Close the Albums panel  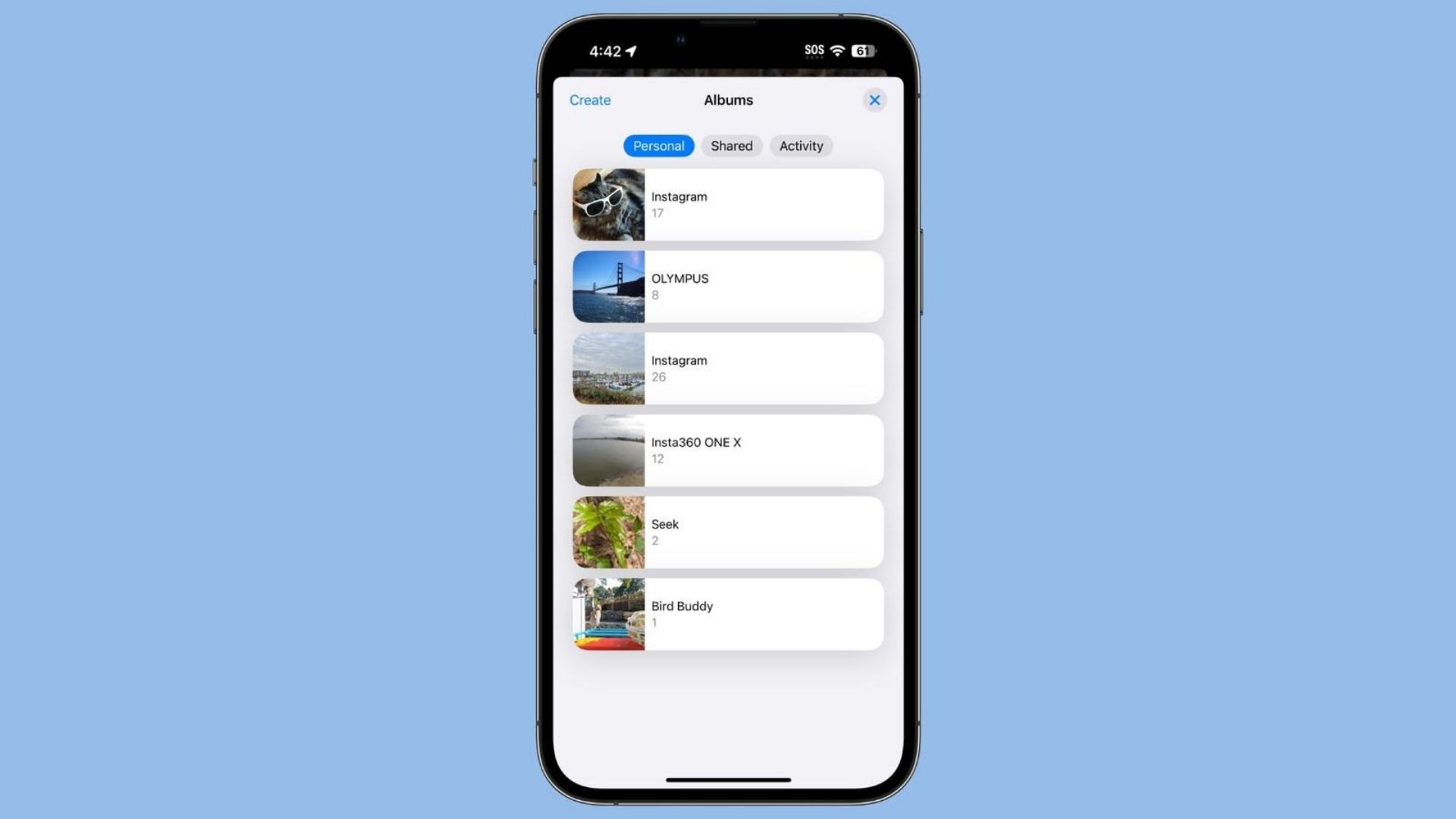[x=874, y=100]
